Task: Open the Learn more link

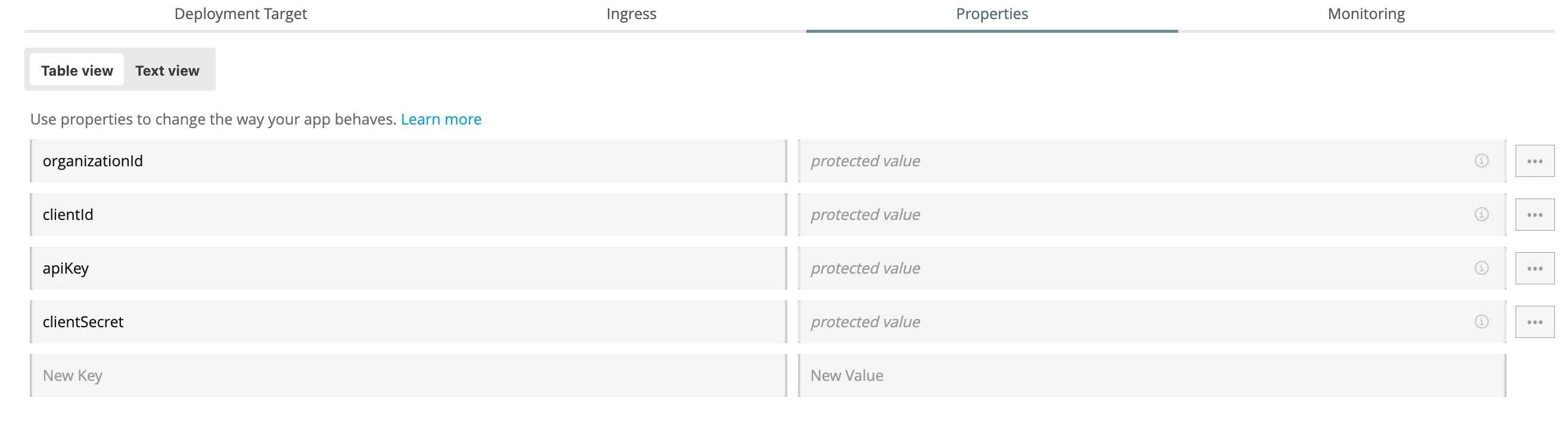Action: click(x=440, y=119)
